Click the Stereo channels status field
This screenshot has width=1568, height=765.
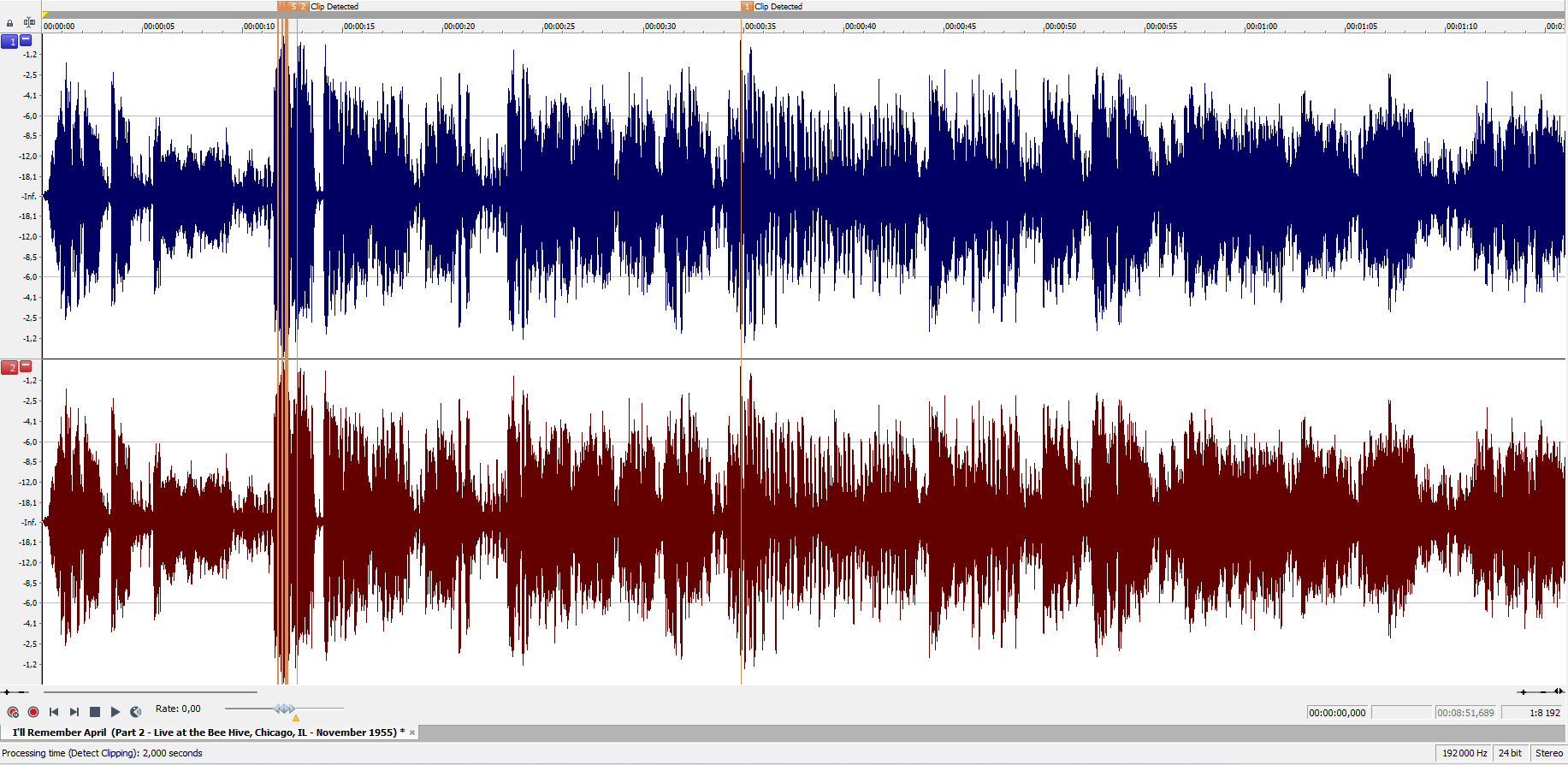pyautogui.click(x=1548, y=753)
